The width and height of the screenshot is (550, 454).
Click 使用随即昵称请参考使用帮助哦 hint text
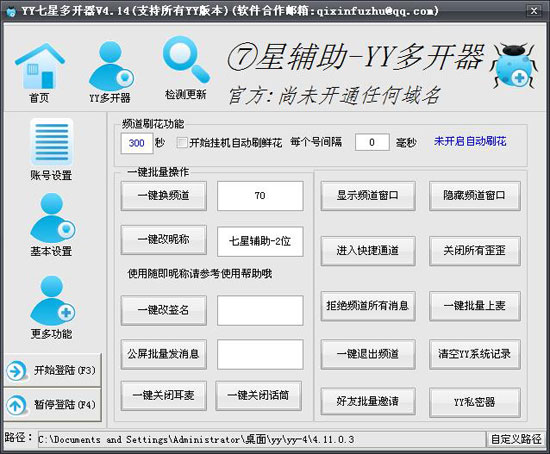(200, 274)
